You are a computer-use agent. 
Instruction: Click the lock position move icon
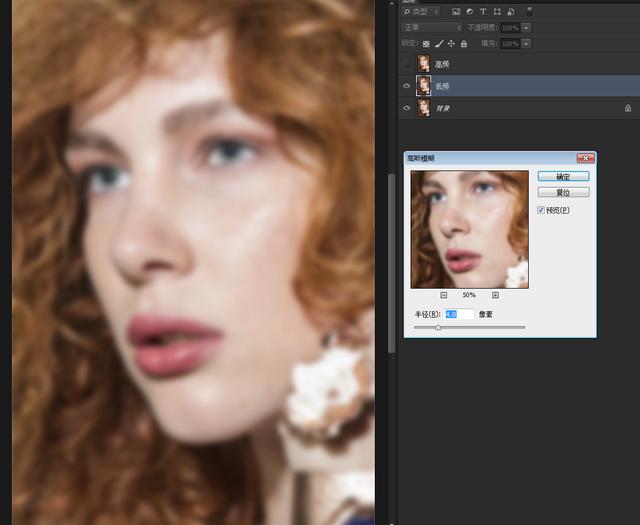[x=451, y=44]
